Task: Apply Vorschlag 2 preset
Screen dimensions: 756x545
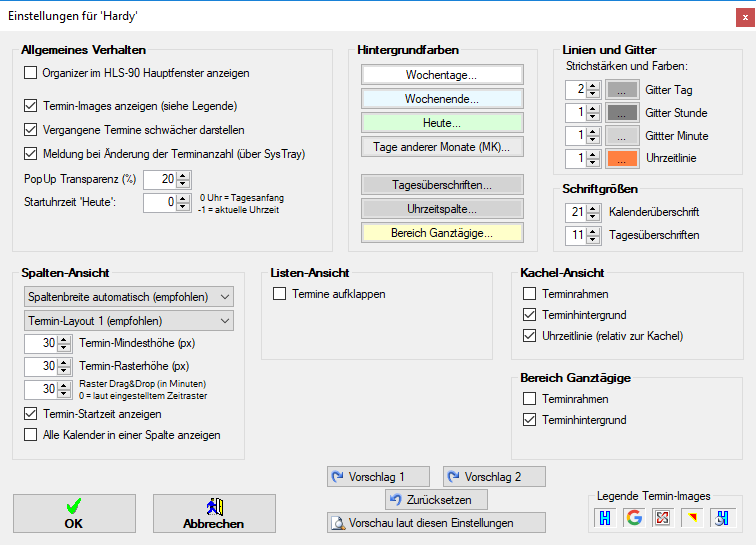Action: point(495,477)
